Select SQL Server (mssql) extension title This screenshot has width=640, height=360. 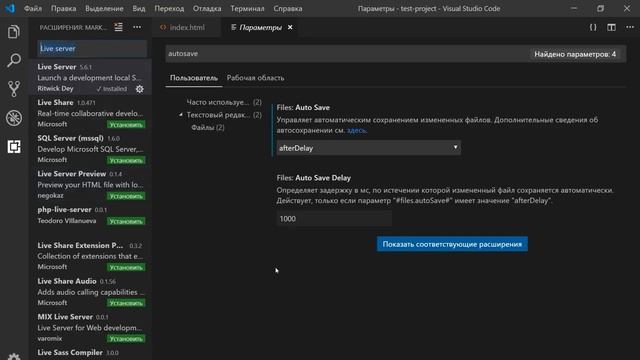pyautogui.click(x=71, y=138)
